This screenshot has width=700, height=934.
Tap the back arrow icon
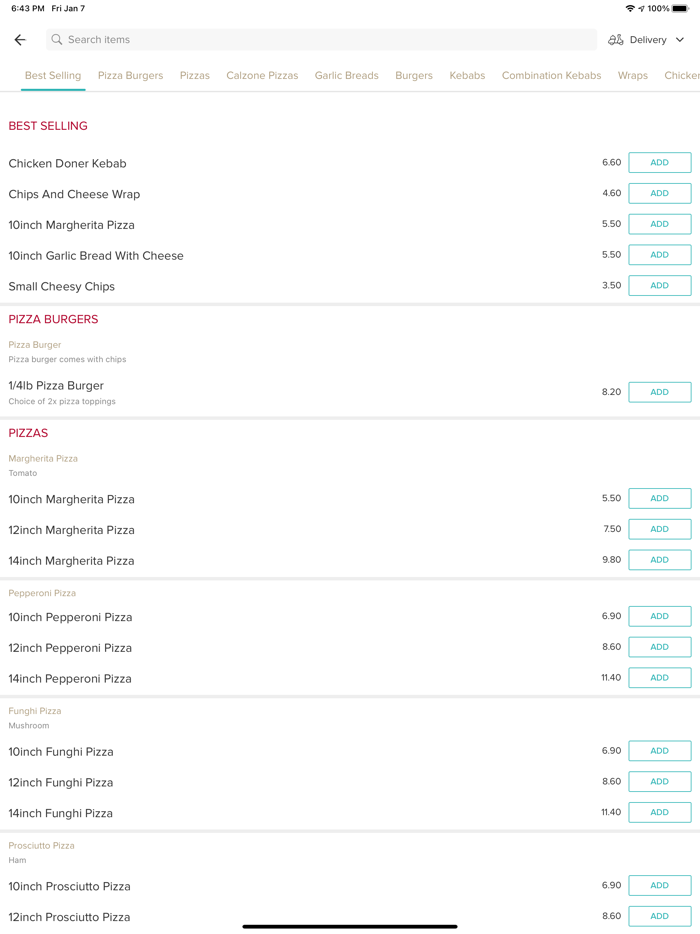pos(20,40)
